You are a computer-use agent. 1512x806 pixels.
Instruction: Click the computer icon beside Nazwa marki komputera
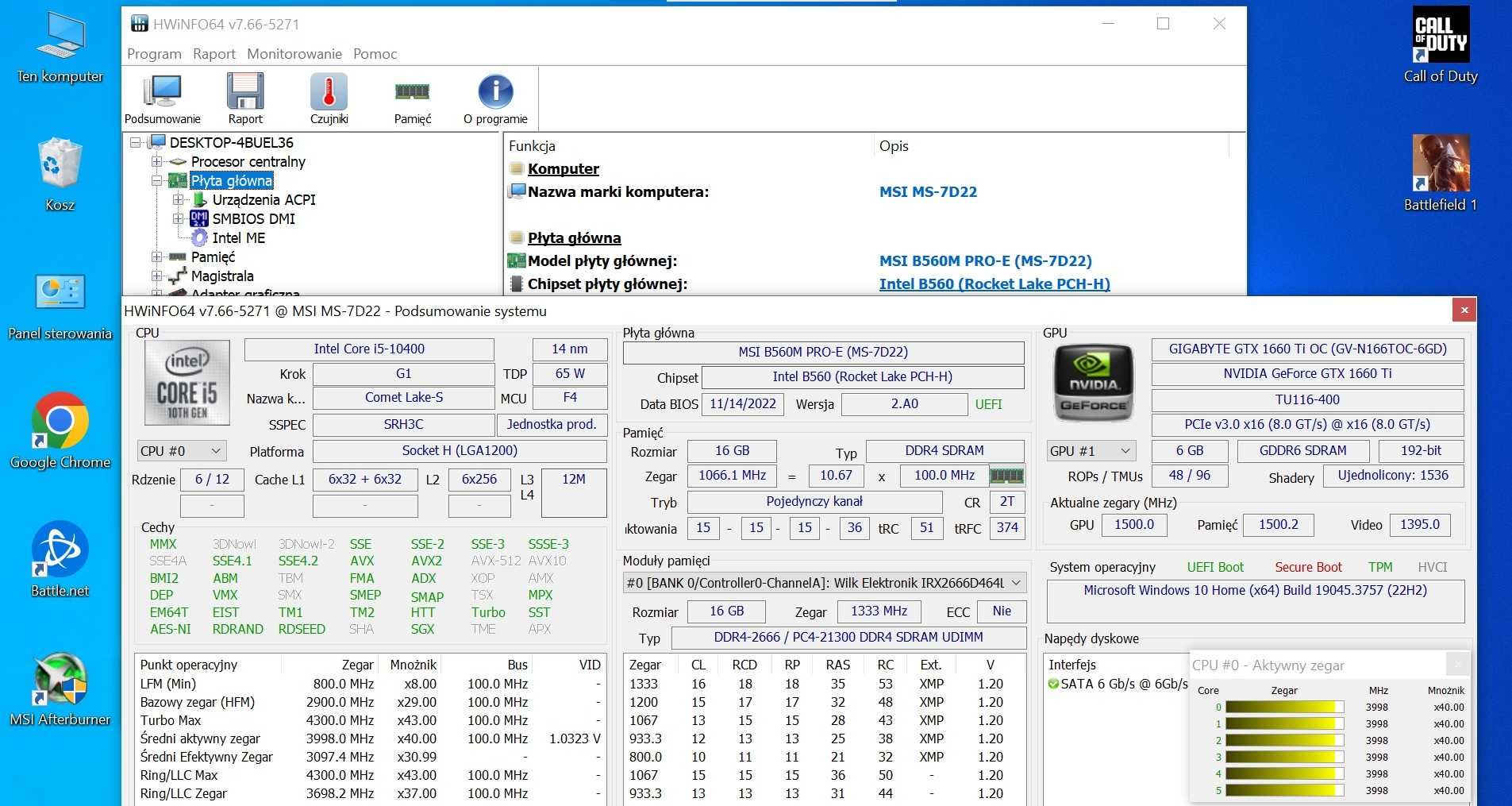coord(517,191)
